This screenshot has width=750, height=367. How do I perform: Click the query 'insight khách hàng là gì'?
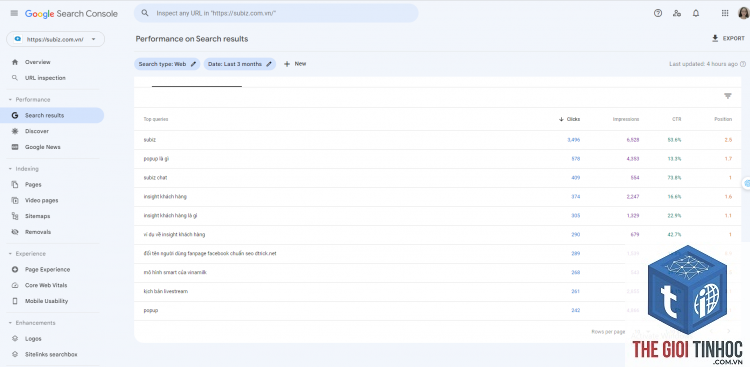pos(170,216)
